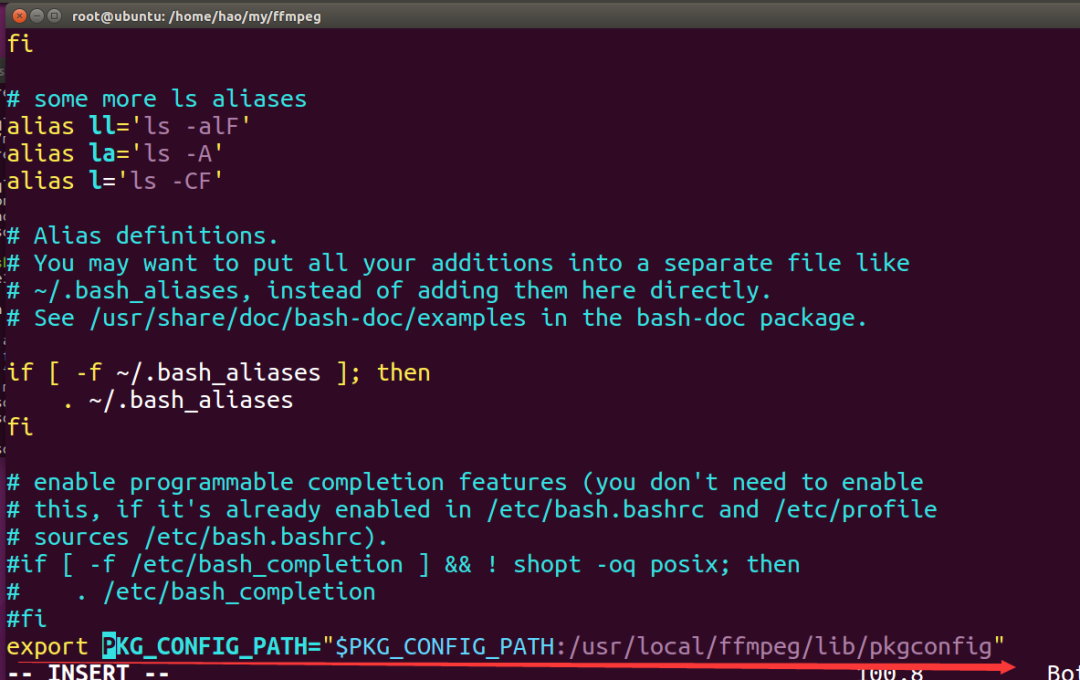Screen dimensions: 1080x680
Task: Click the '# Alias definitions.' comment
Action: pos(142,236)
